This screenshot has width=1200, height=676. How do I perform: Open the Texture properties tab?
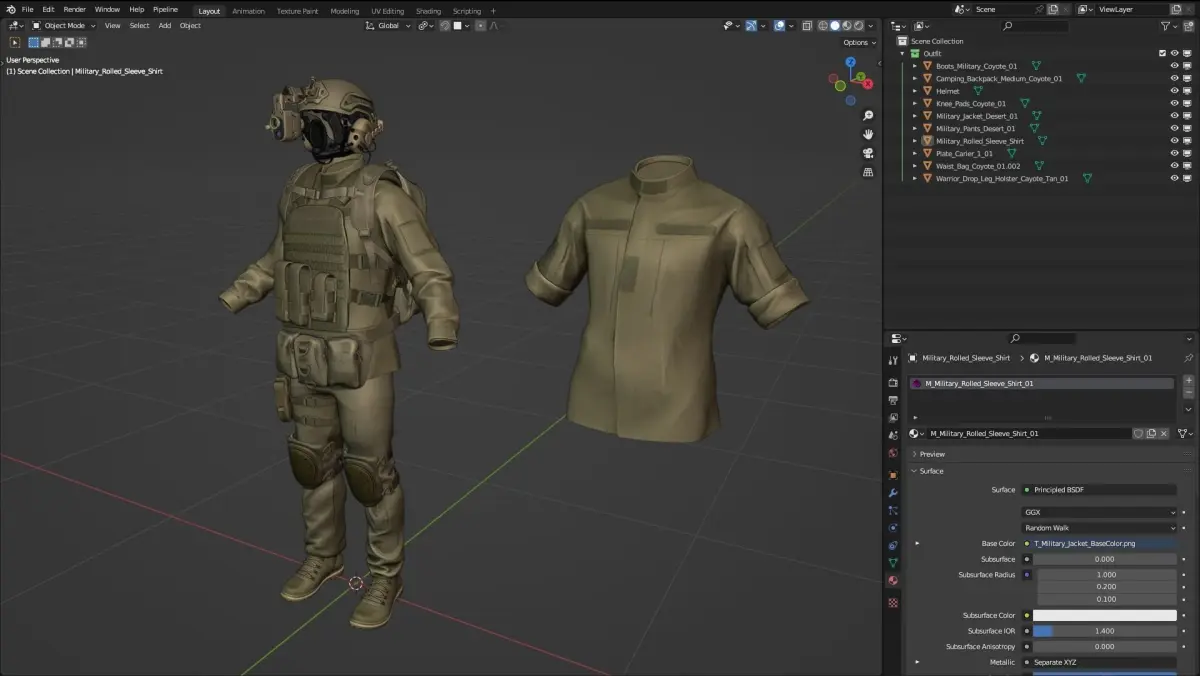pos(893,603)
